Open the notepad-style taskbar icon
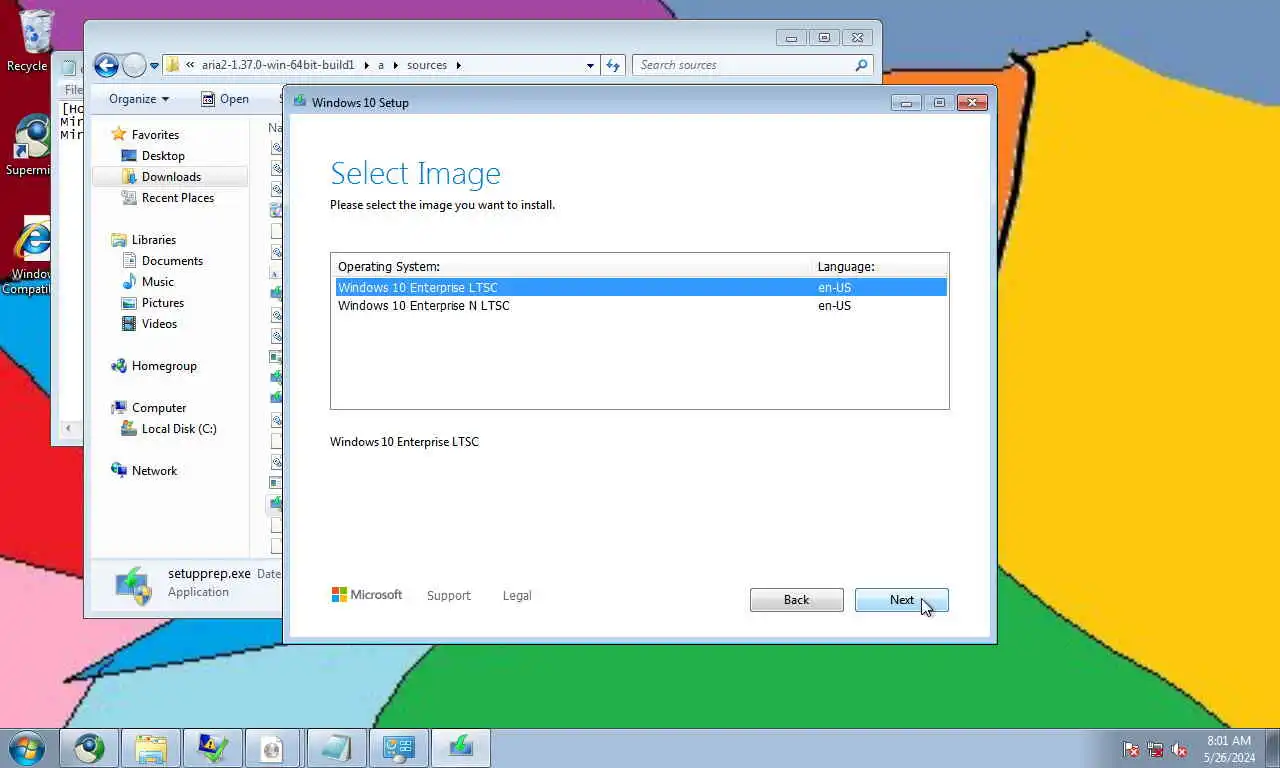1280x768 pixels. coord(336,748)
